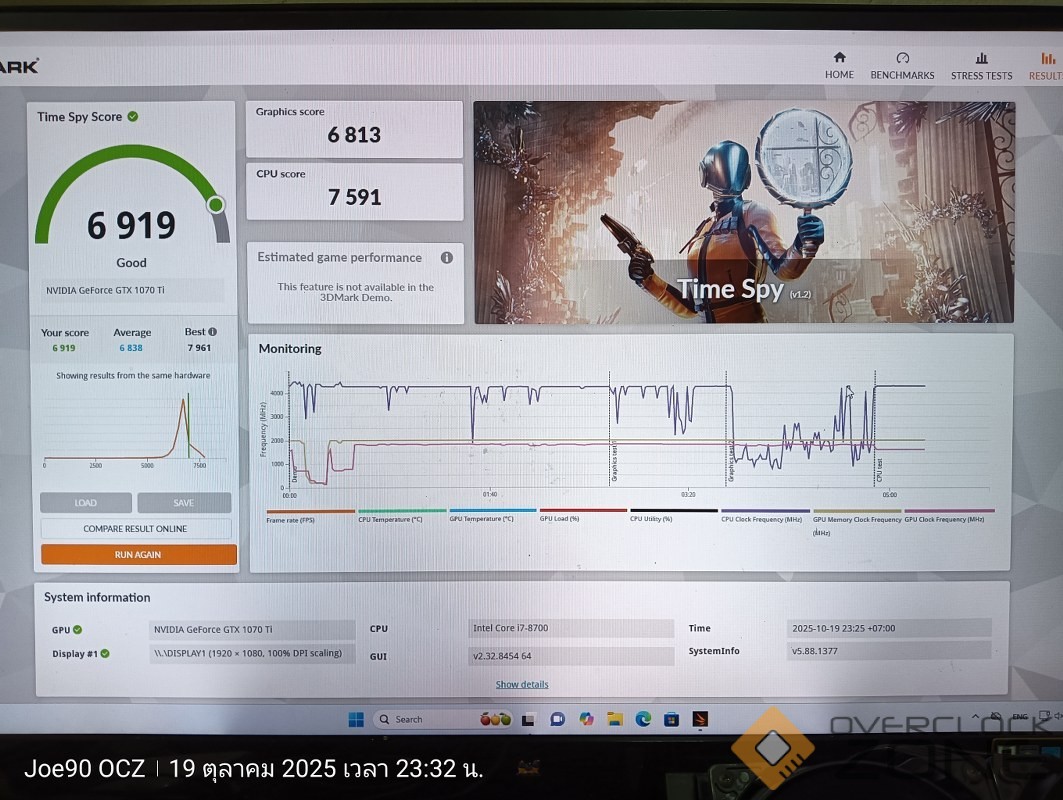Open Microsoft Store from the taskbar
The image size is (1063, 800).
pyautogui.click(x=671, y=719)
